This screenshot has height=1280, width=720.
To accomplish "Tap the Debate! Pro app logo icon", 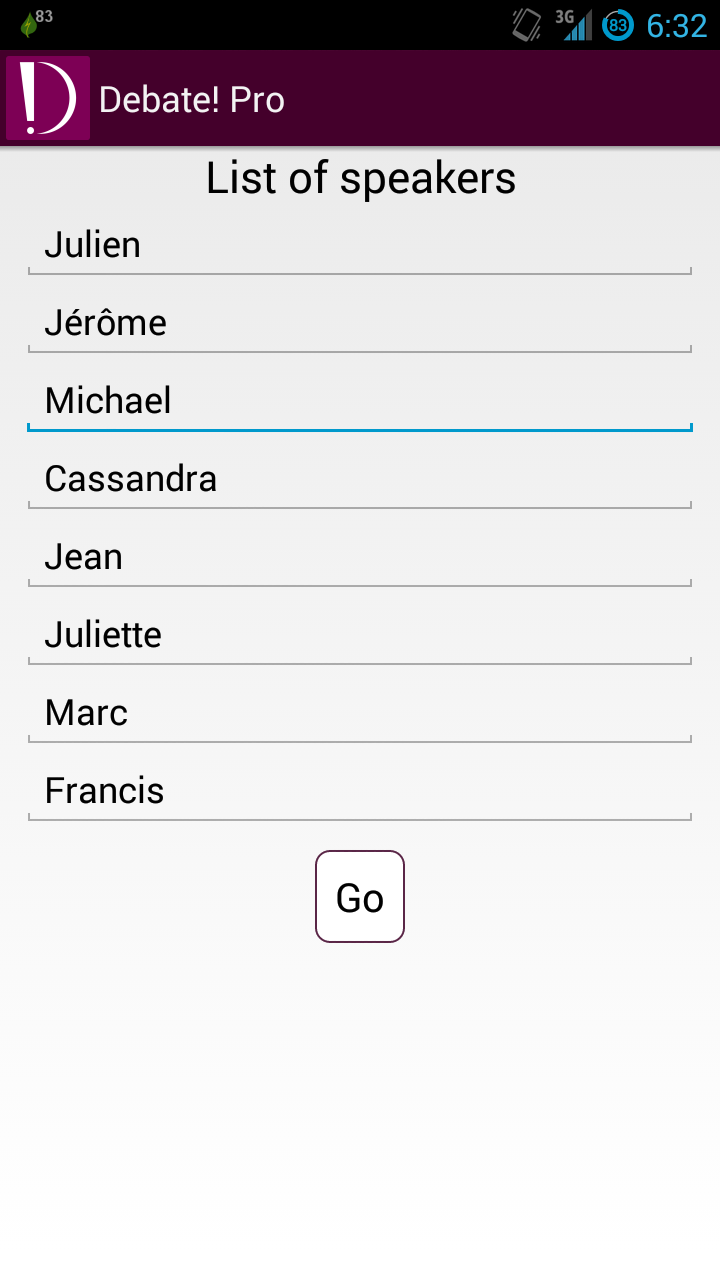I will click(x=48, y=98).
